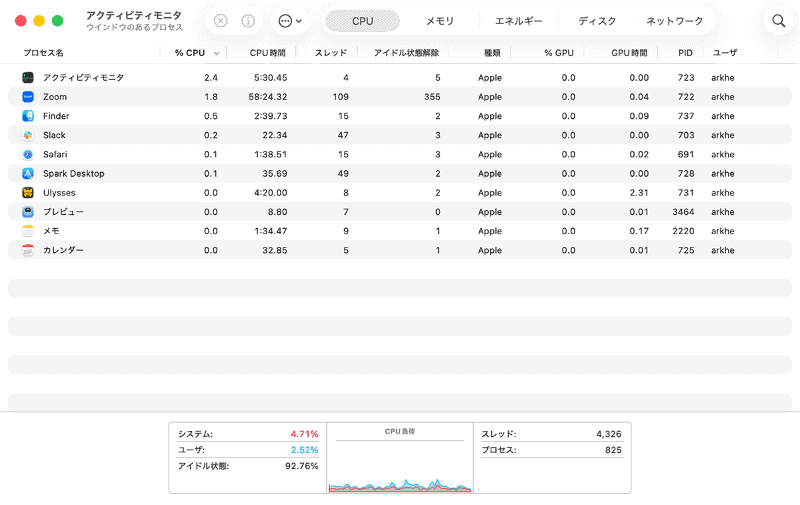Viewport: 800px width, 505px height.
Task: Sort by 種類 column header
Action: 492,53
